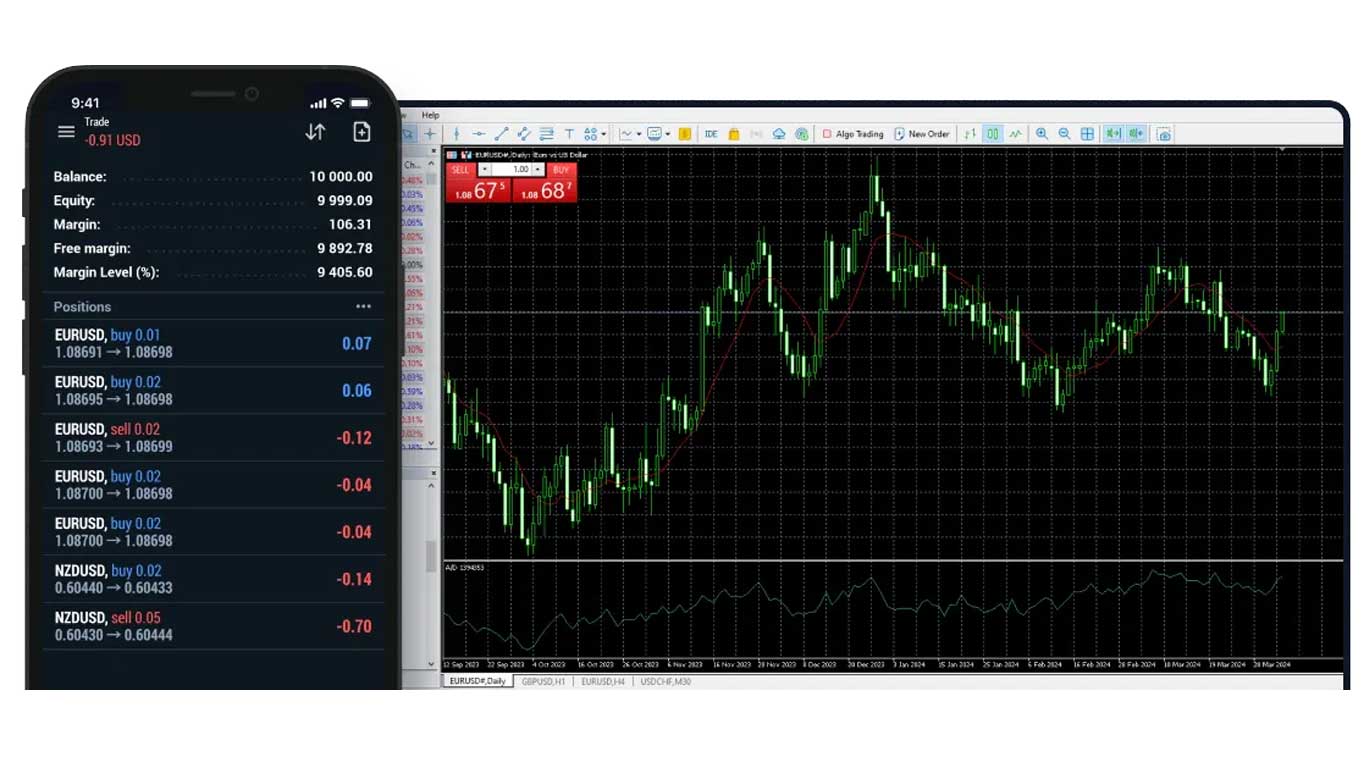Screen dimensions: 1366x768
Task: Select the Trendline drawing tool
Action: click(500, 133)
